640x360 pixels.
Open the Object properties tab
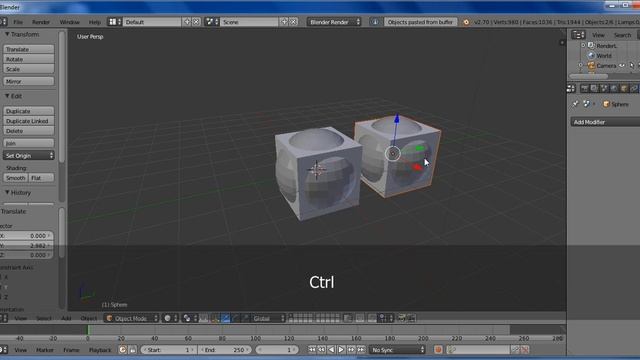tap(624, 88)
